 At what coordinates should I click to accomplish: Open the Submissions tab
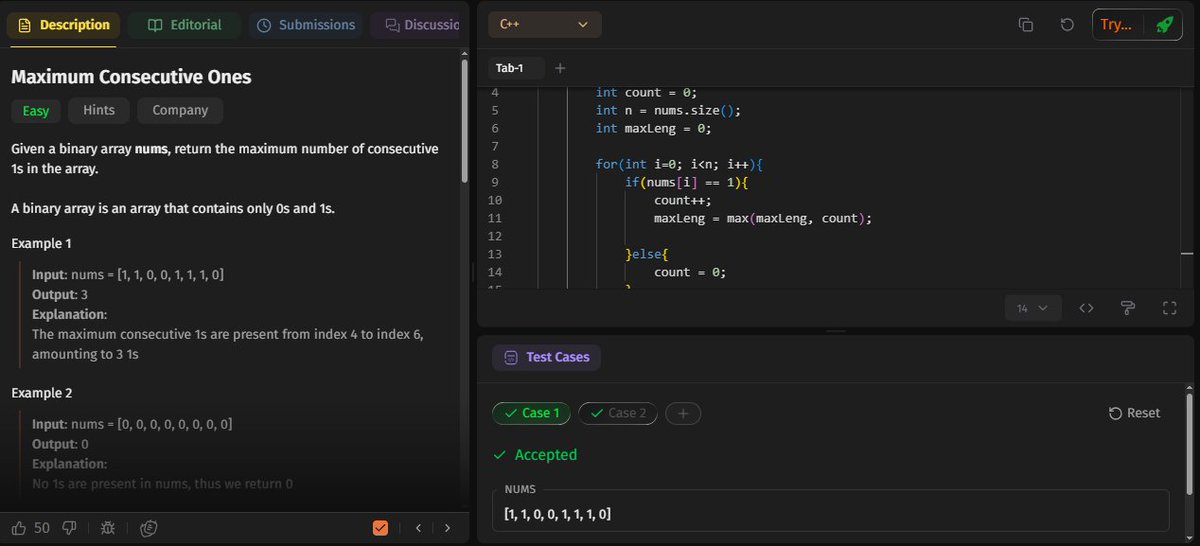click(x=306, y=25)
